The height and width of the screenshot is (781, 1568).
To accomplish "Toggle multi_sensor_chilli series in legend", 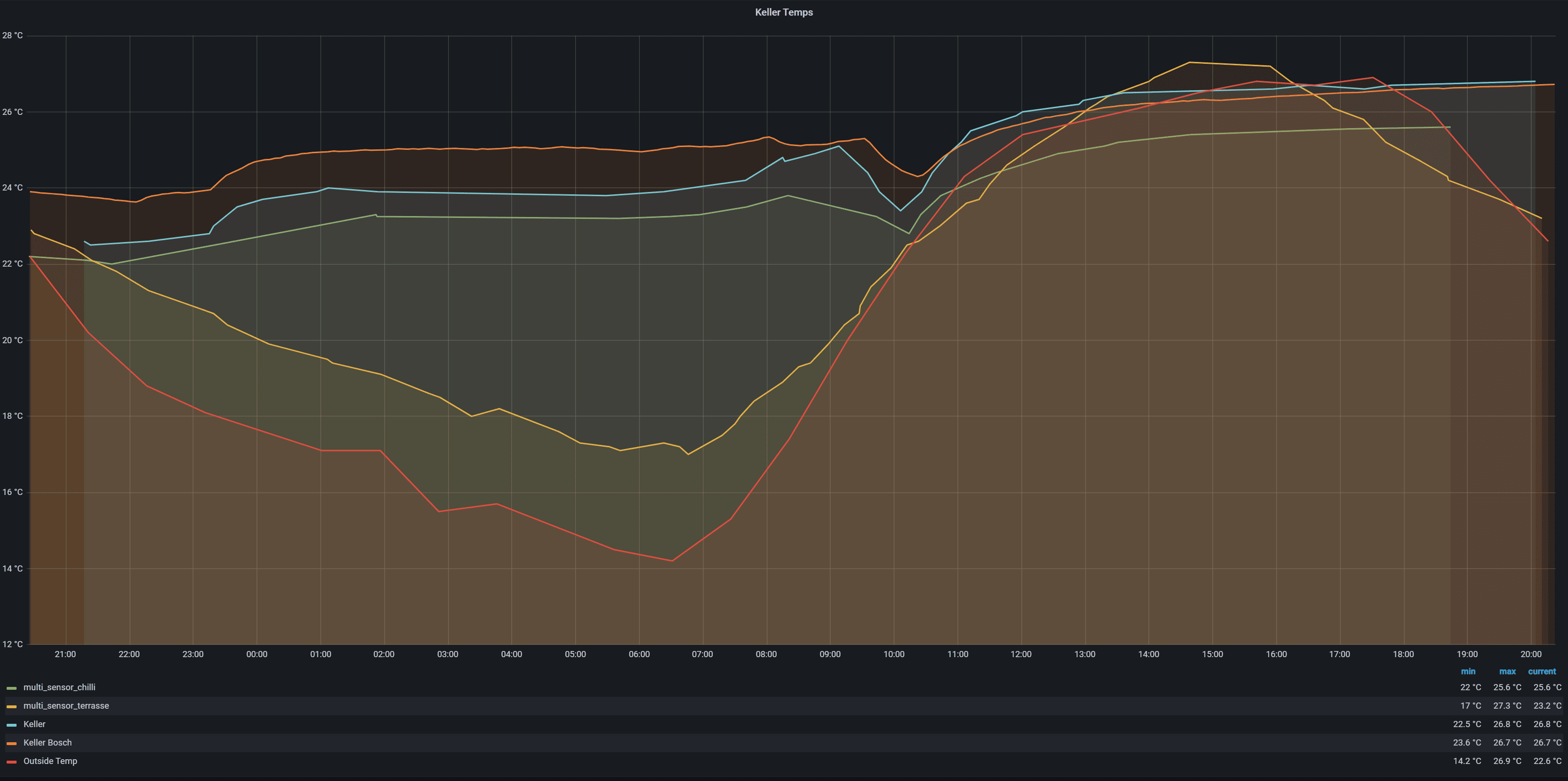I will (x=59, y=687).
